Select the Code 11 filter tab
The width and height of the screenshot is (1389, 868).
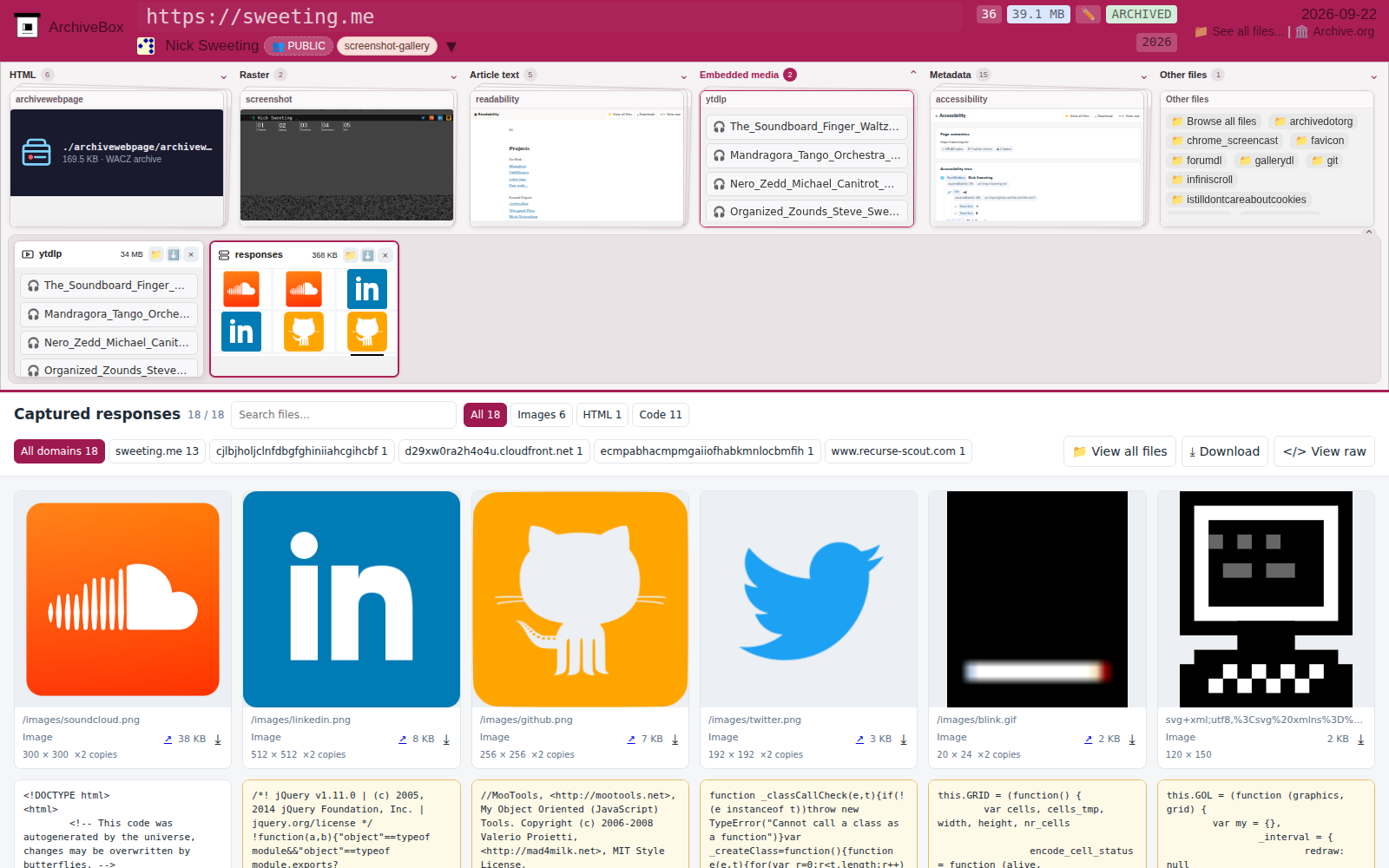[x=661, y=415]
